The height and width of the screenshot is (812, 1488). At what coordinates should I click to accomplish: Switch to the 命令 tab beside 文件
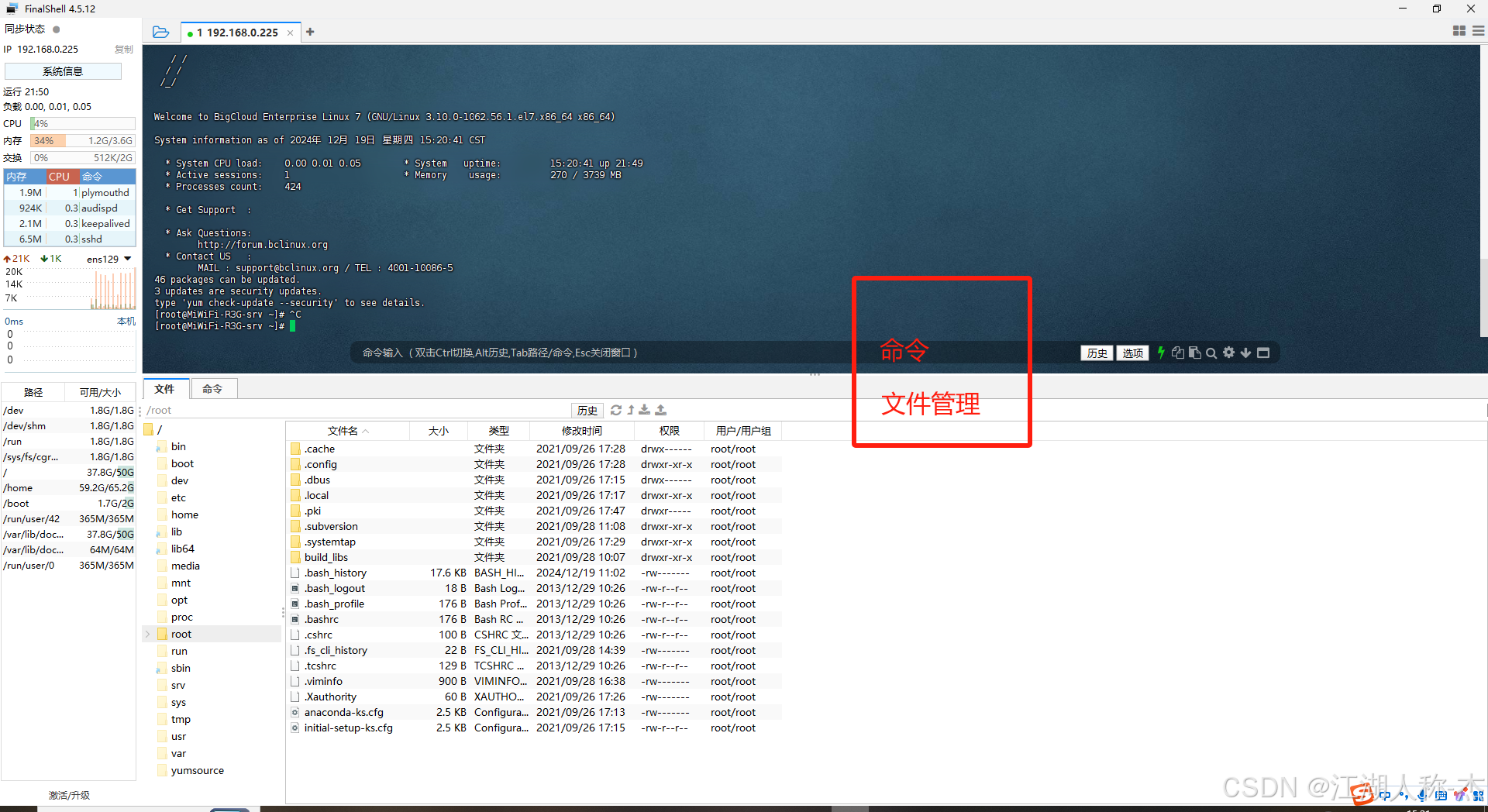[x=212, y=389]
